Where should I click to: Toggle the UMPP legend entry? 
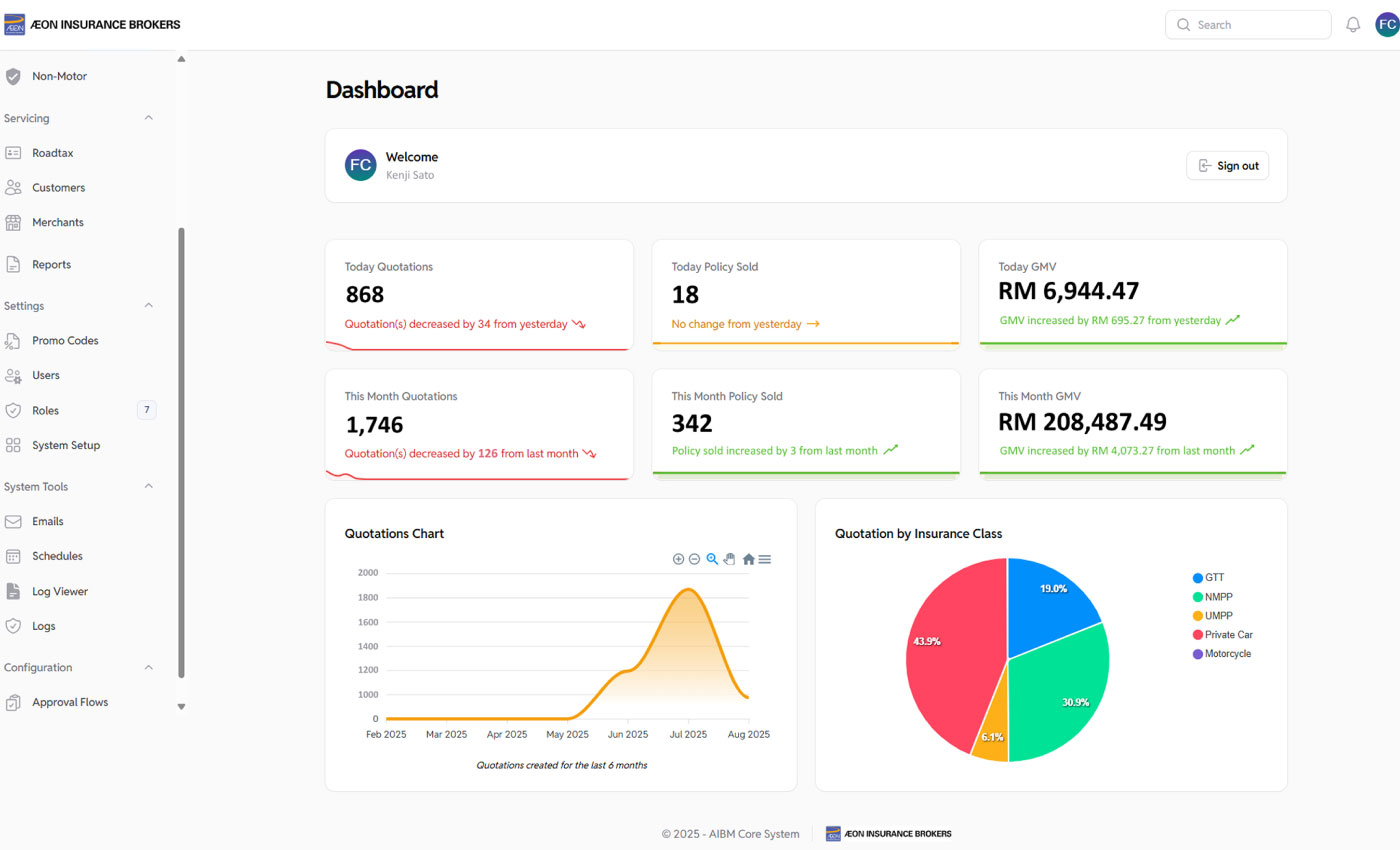(1218, 616)
